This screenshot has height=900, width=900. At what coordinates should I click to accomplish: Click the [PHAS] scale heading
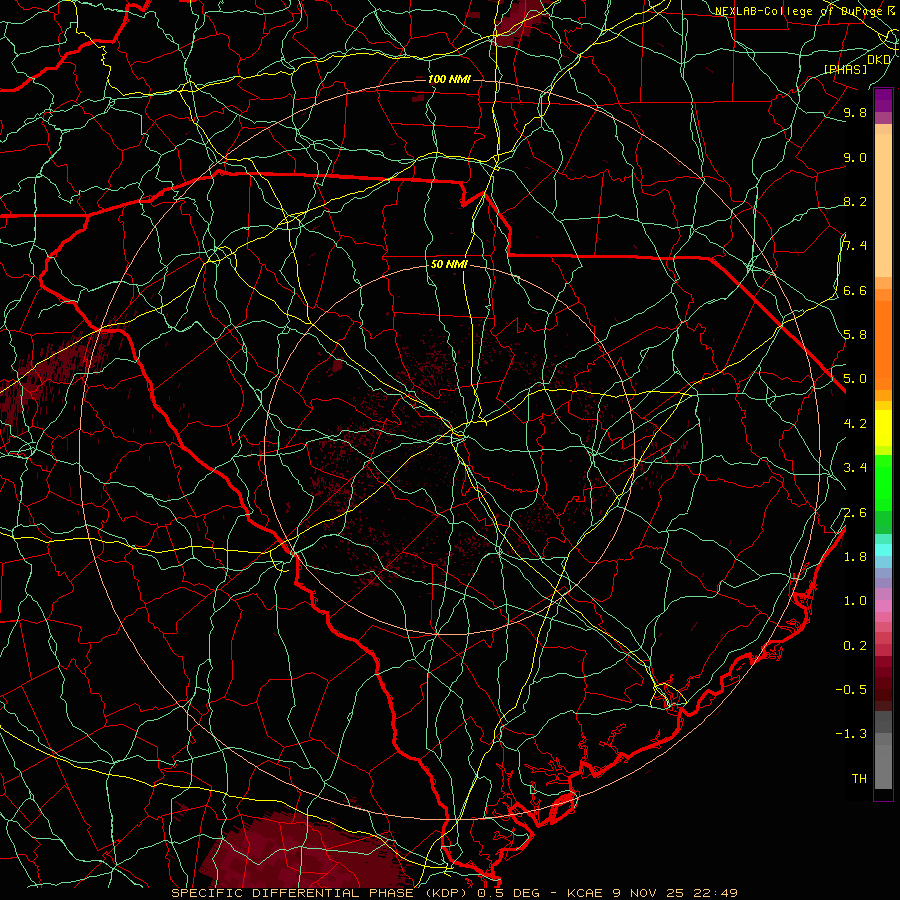pos(845,69)
